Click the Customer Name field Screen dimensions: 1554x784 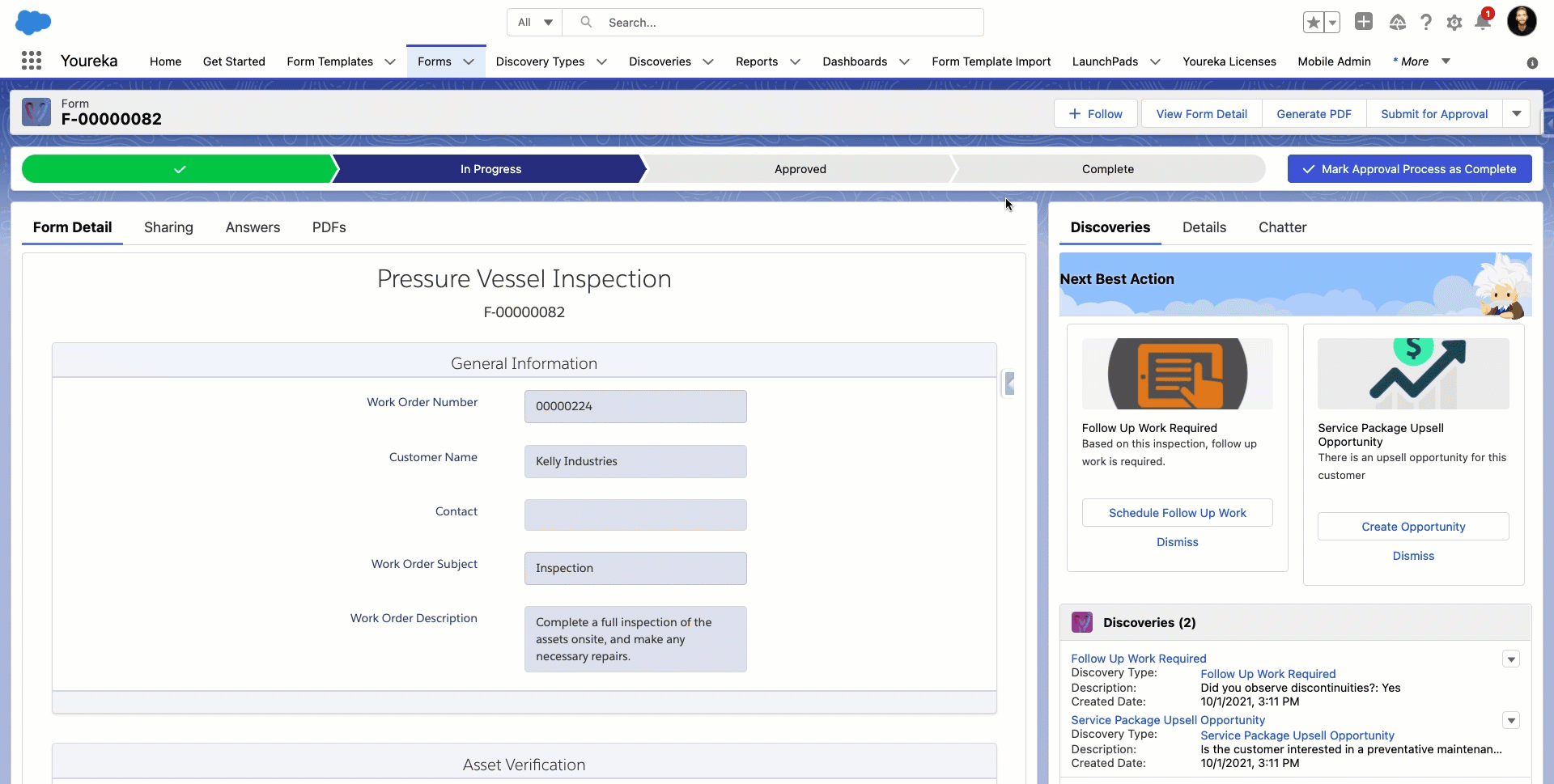[x=635, y=461]
